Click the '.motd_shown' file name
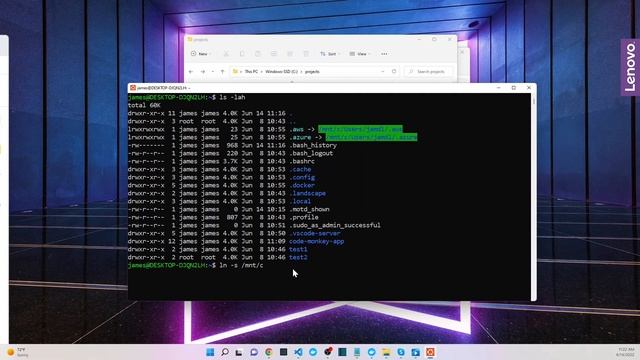 point(309,209)
